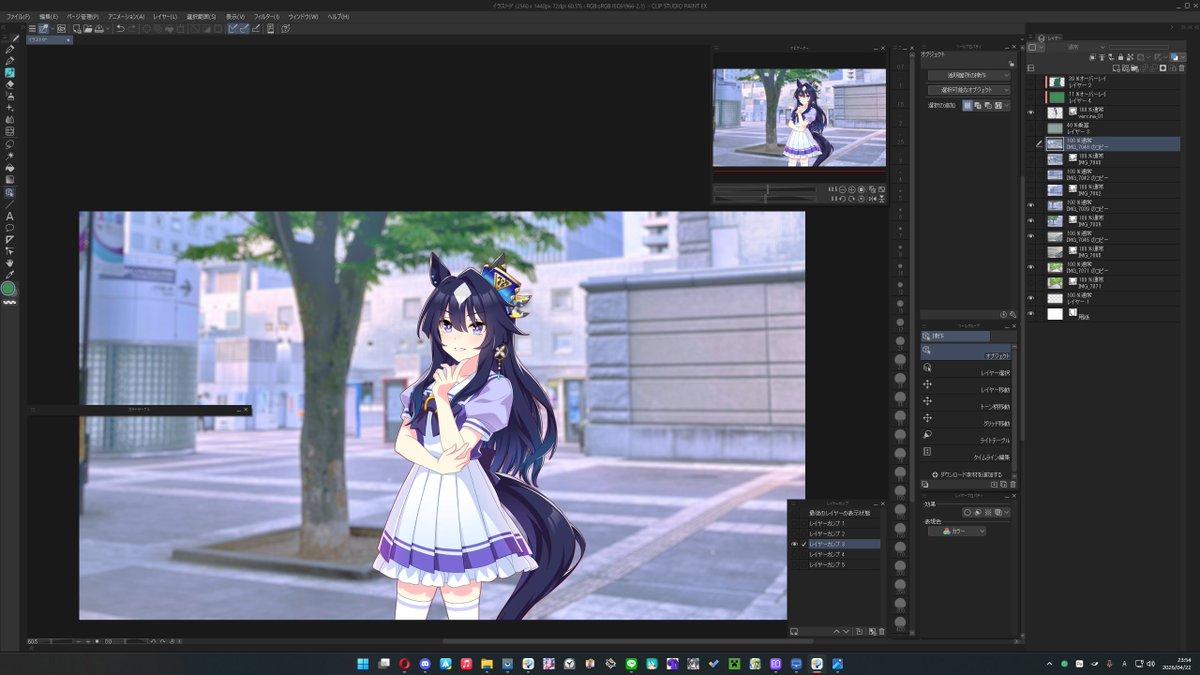Select the Text tool marked with letter A
The width and height of the screenshot is (1200, 675).
pyautogui.click(x=9, y=216)
